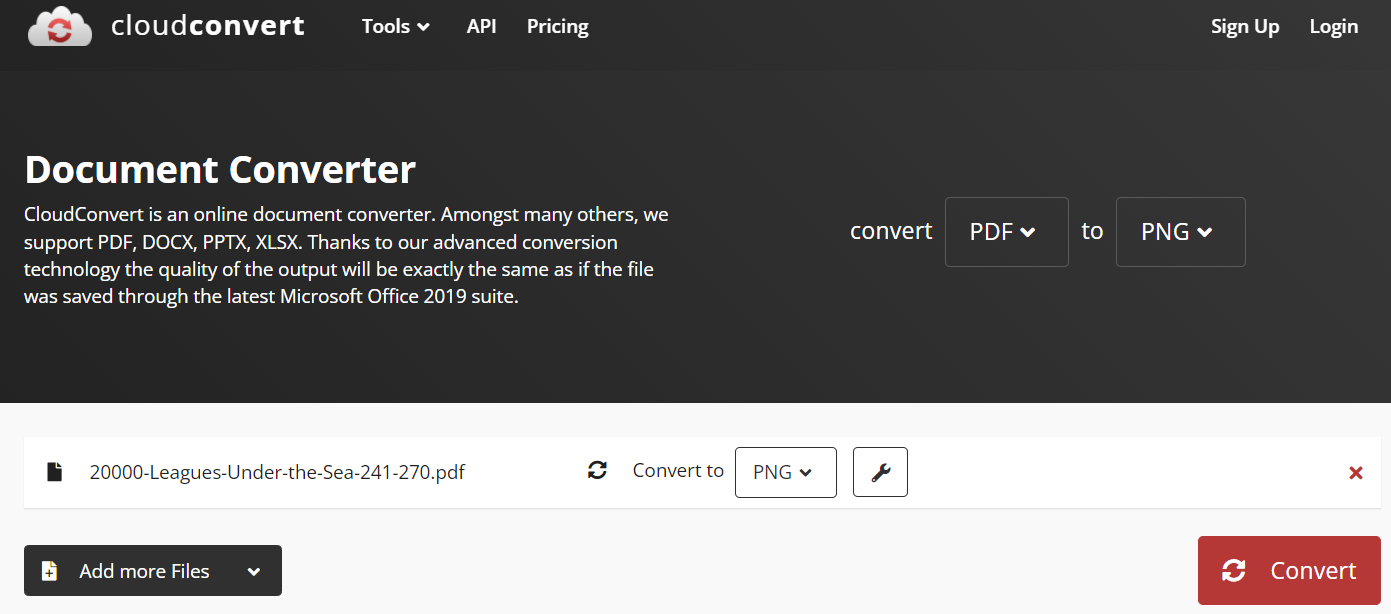This screenshot has height=614, width=1391.
Task: Open the file row PNG format dropdown
Action: click(x=785, y=472)
